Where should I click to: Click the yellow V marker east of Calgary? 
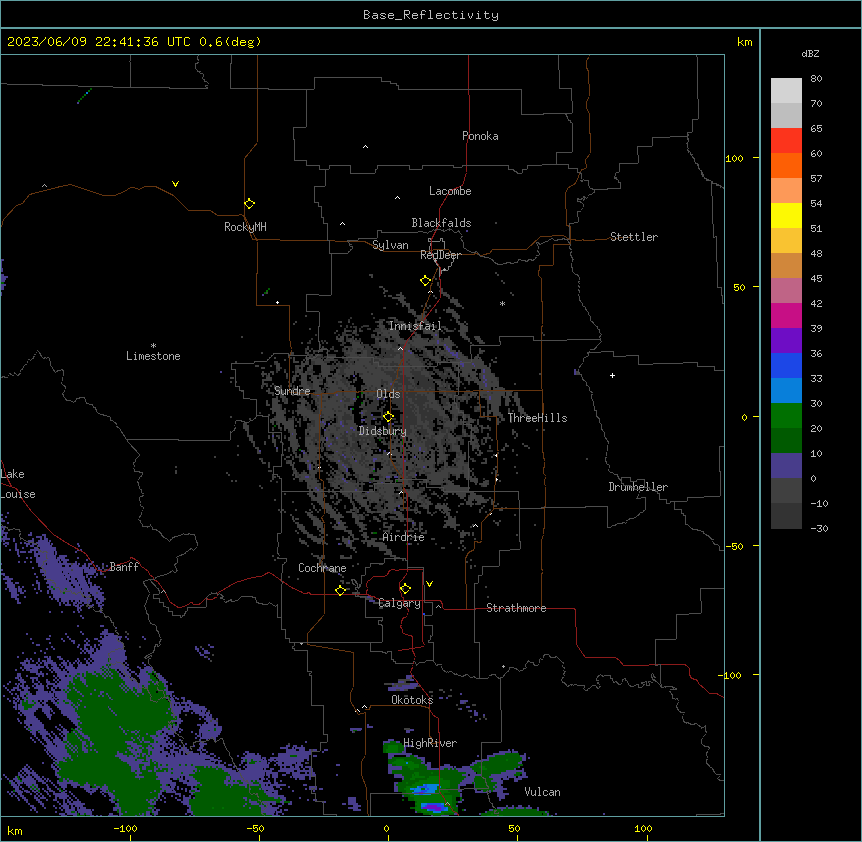click(x=429, y=584)
